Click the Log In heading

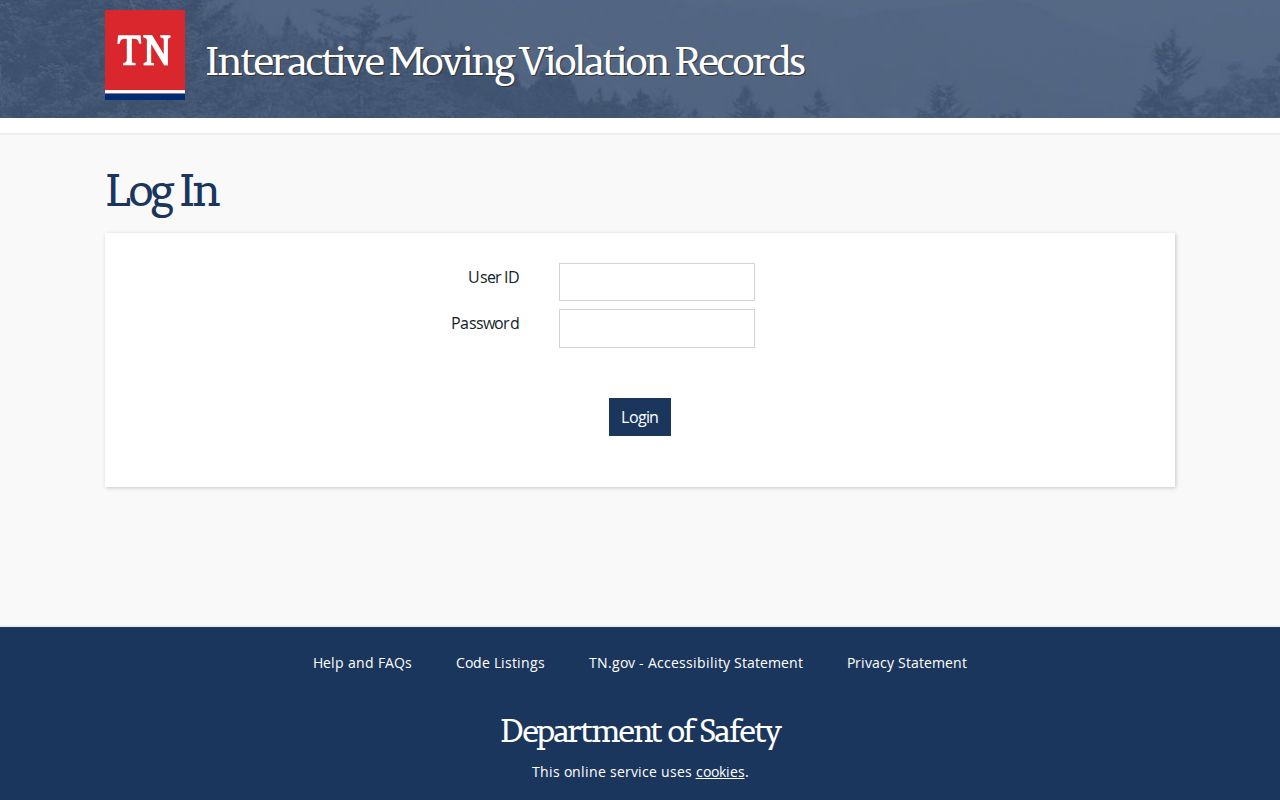click(162, 191)
